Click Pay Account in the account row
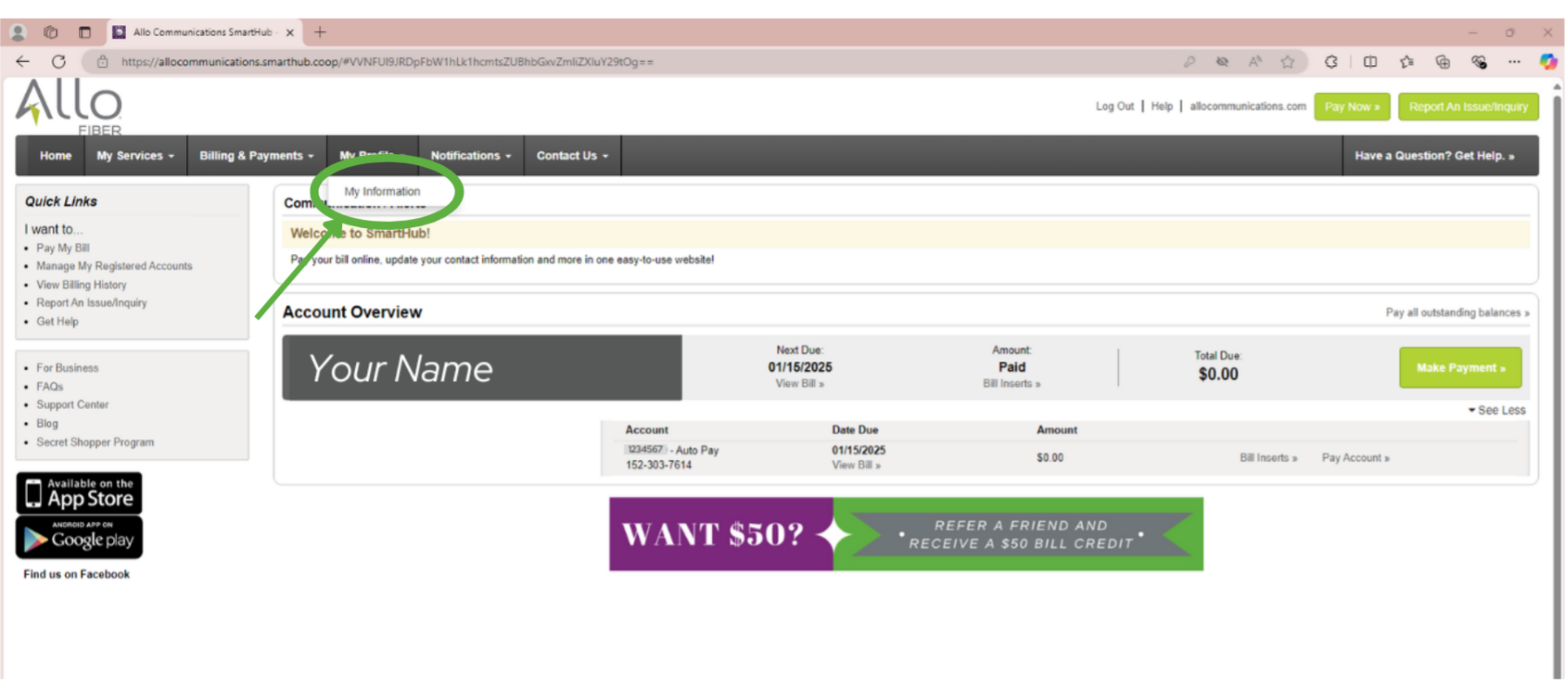This screenshot has width=1568, height=683. point(1356,458)
